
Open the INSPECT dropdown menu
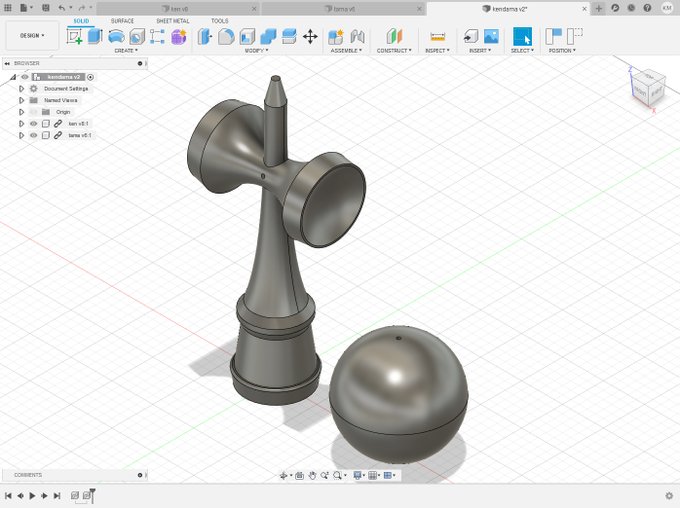(x=437, y=51)
